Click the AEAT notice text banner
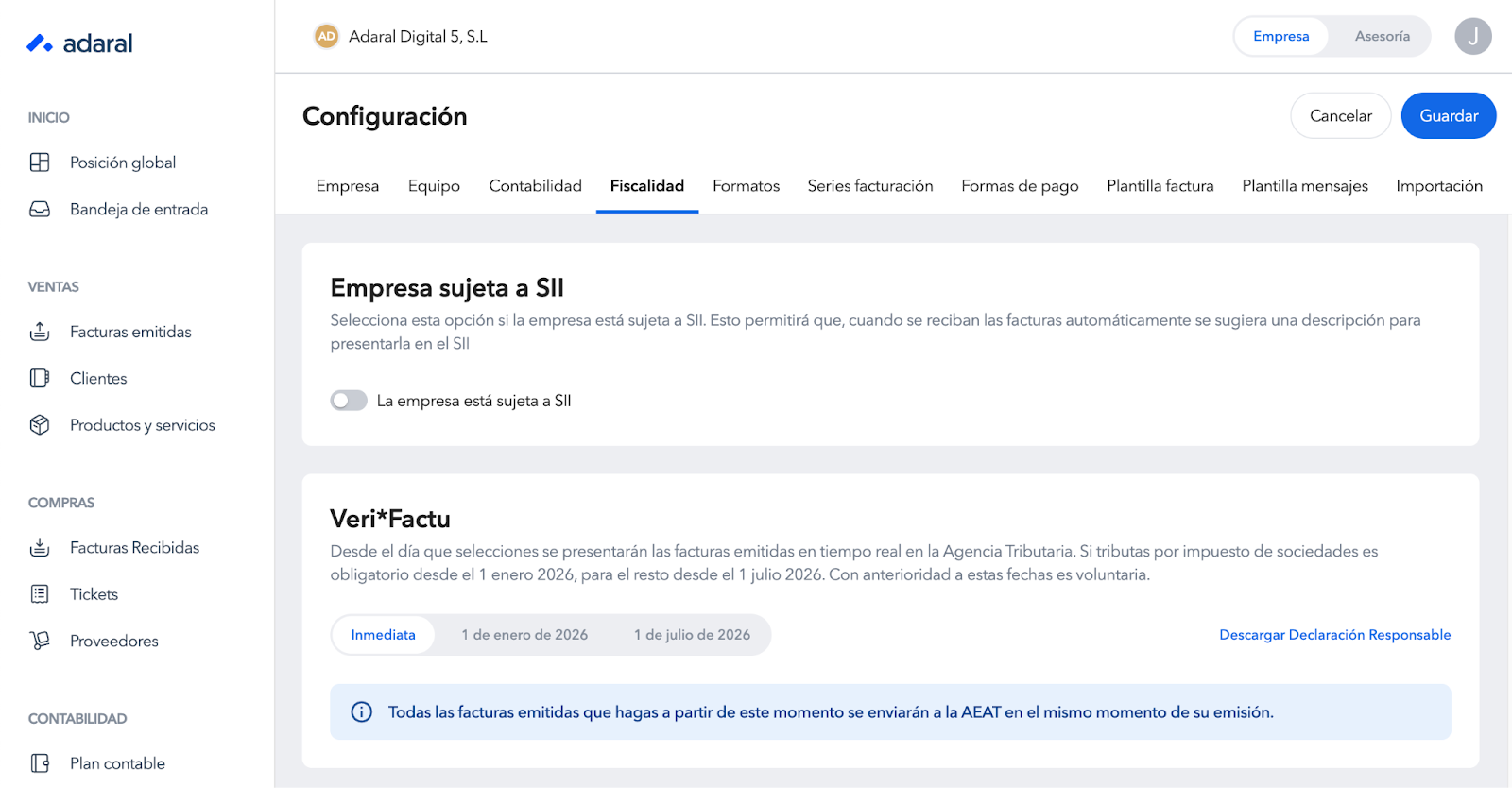 890,712
